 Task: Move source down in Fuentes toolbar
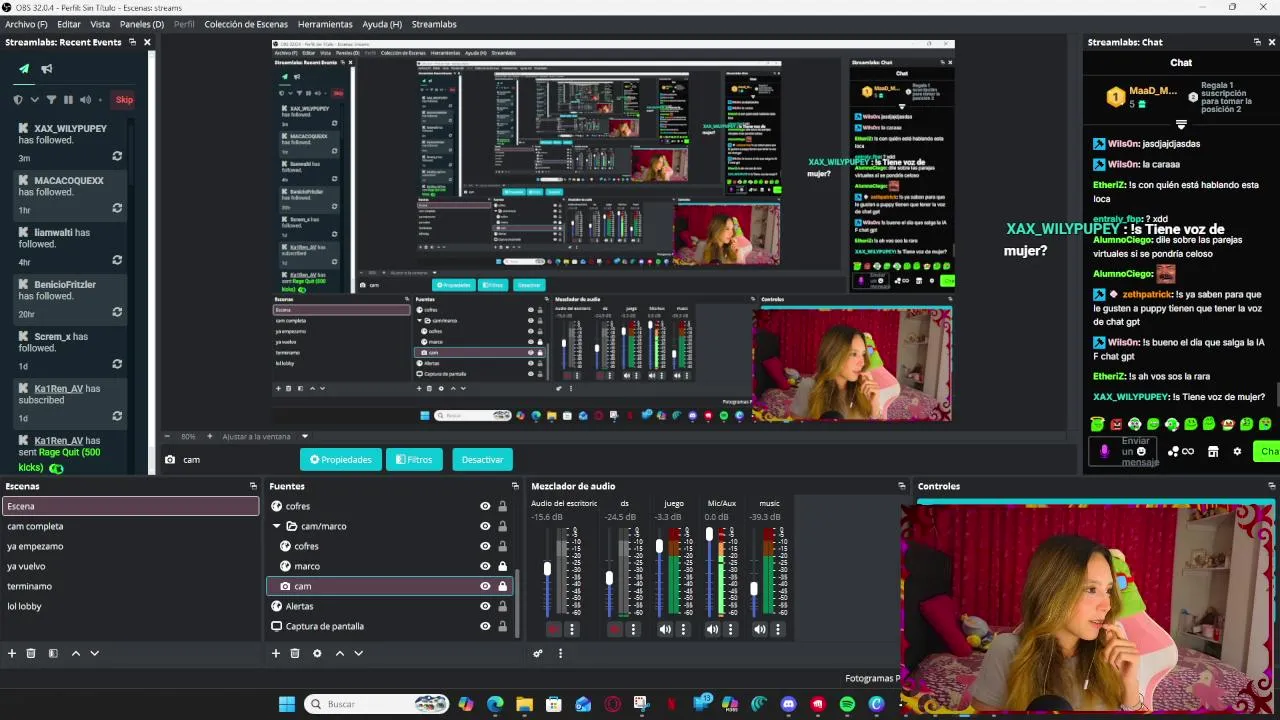359,653
